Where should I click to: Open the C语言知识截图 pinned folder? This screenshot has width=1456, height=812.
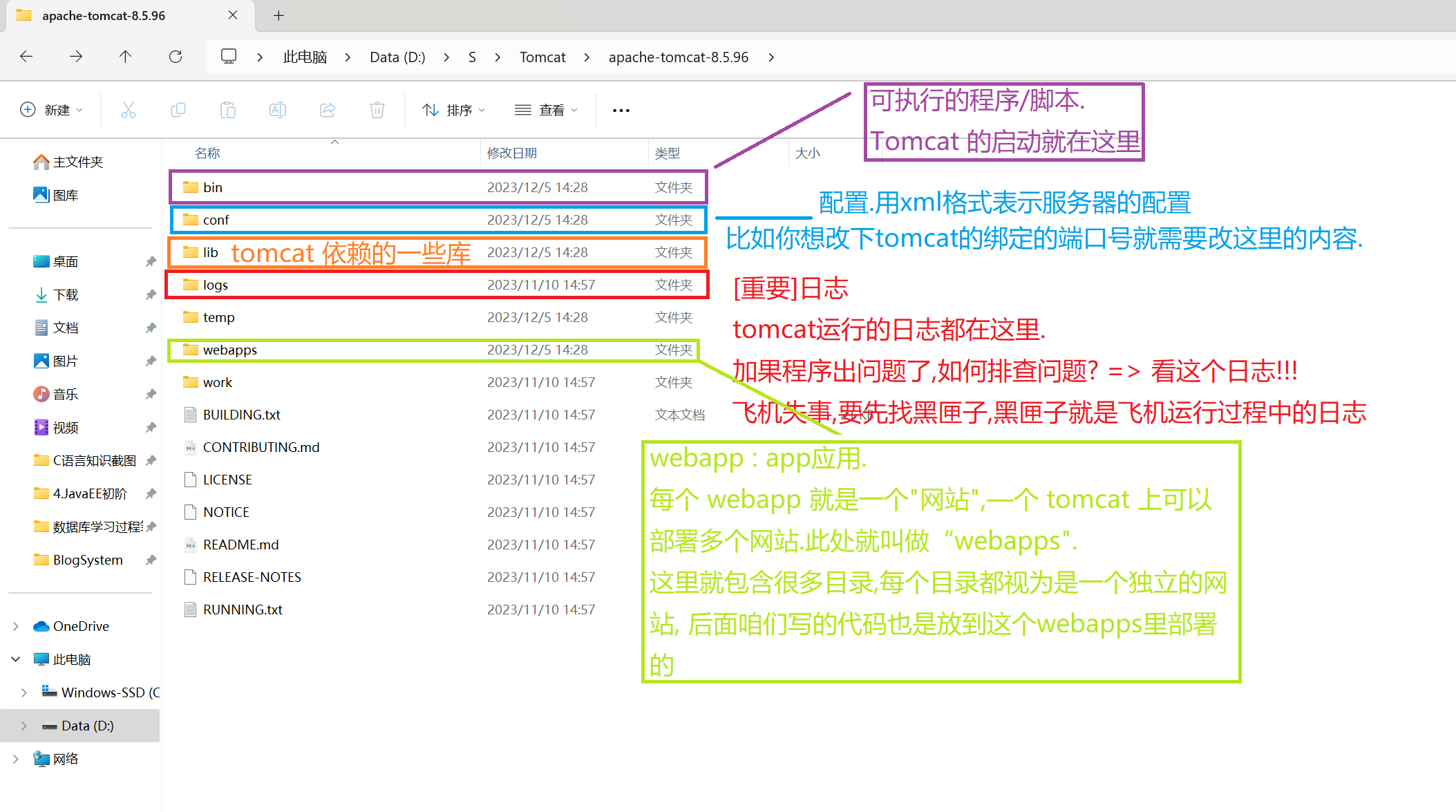84,460
